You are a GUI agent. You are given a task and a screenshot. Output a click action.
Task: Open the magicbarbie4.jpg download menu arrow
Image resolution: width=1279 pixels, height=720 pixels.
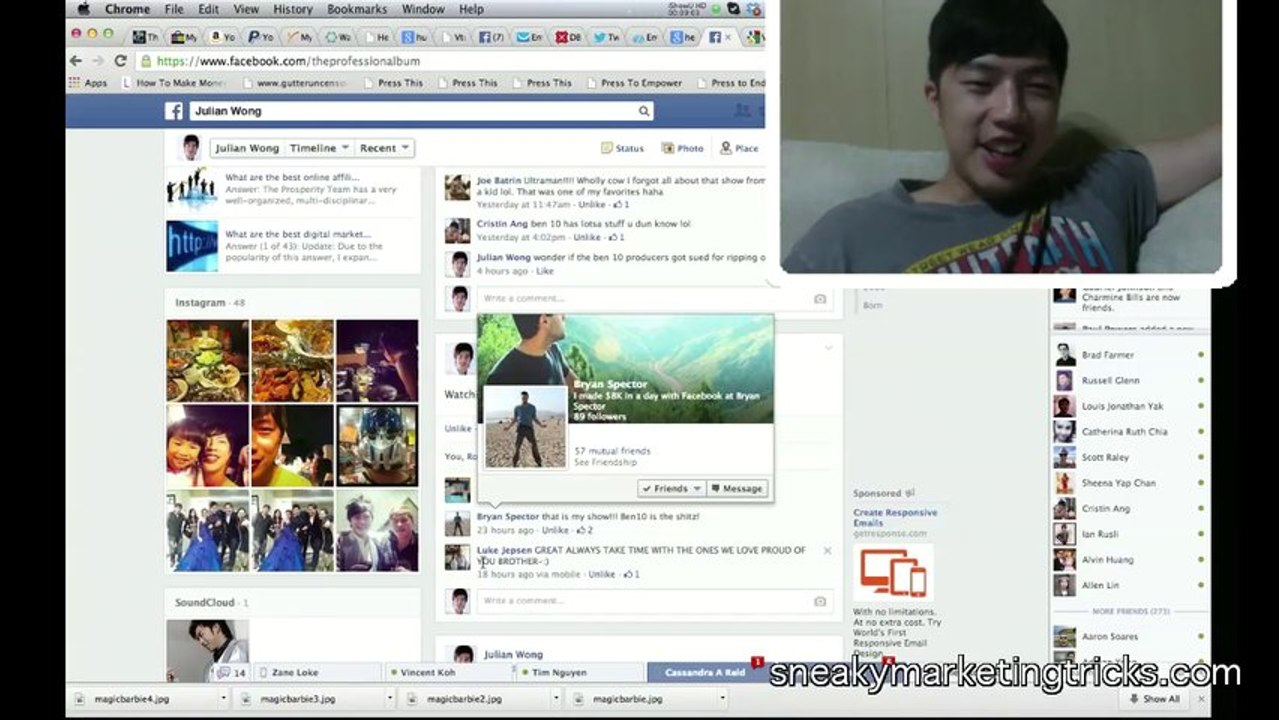(223, 699)
